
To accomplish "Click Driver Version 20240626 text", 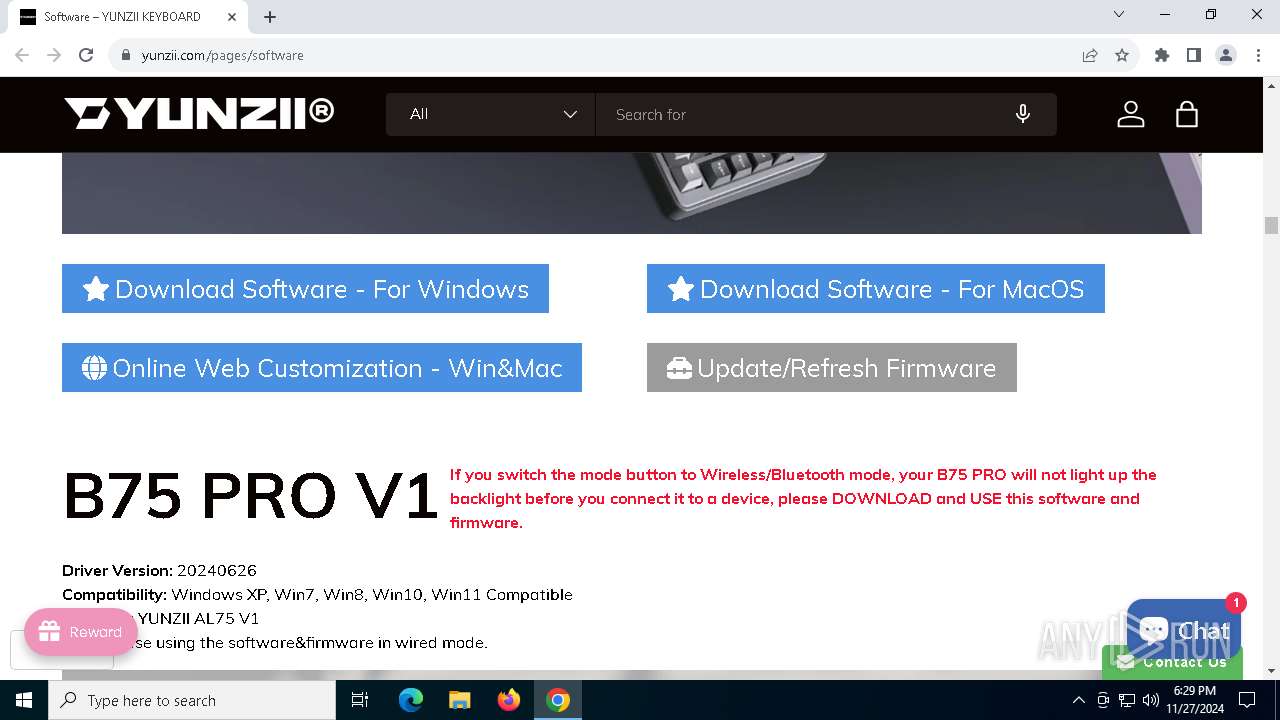I will click(x=159, y=570).
